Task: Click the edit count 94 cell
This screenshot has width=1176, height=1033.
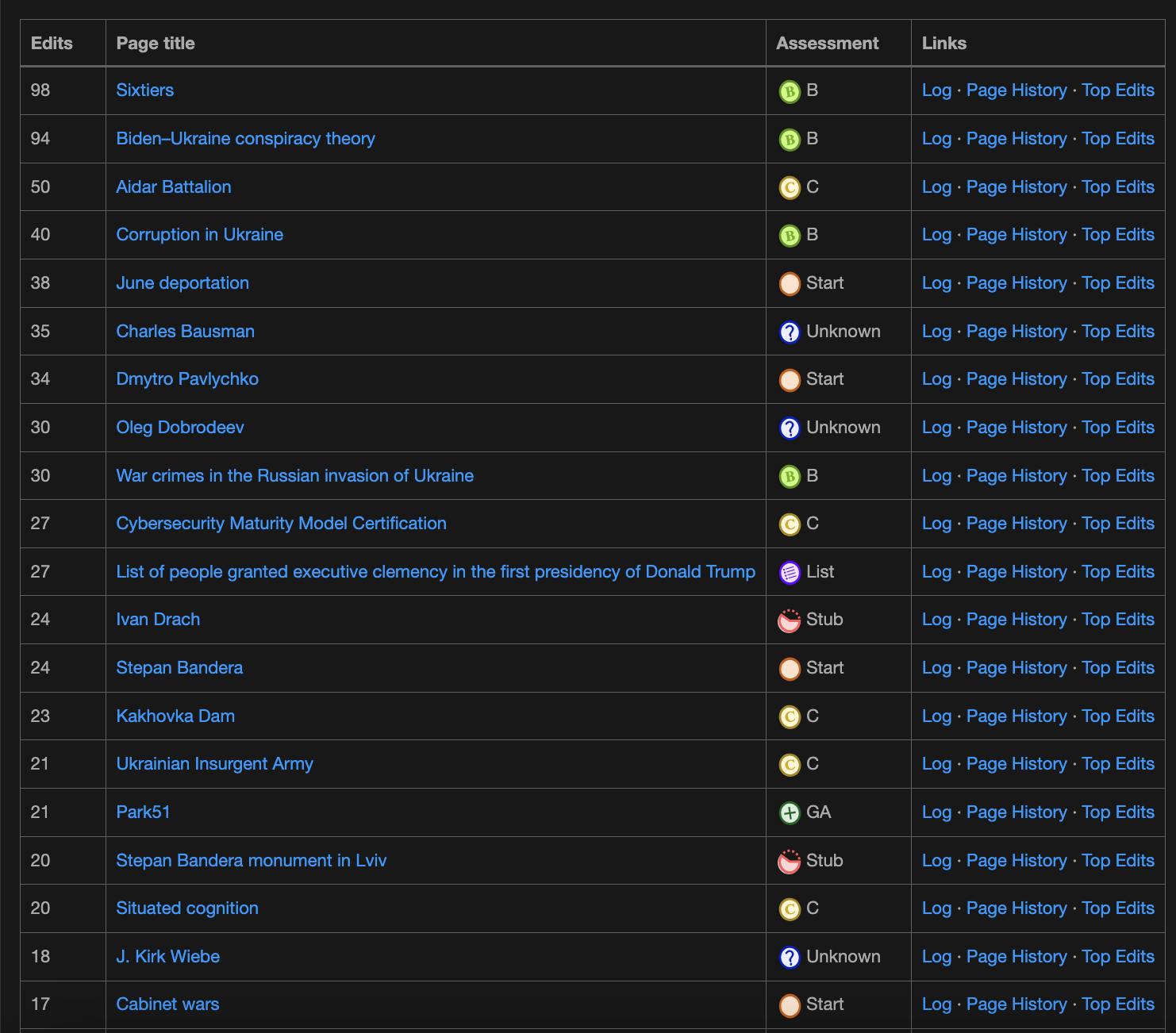Action: (x=63, y=139)
